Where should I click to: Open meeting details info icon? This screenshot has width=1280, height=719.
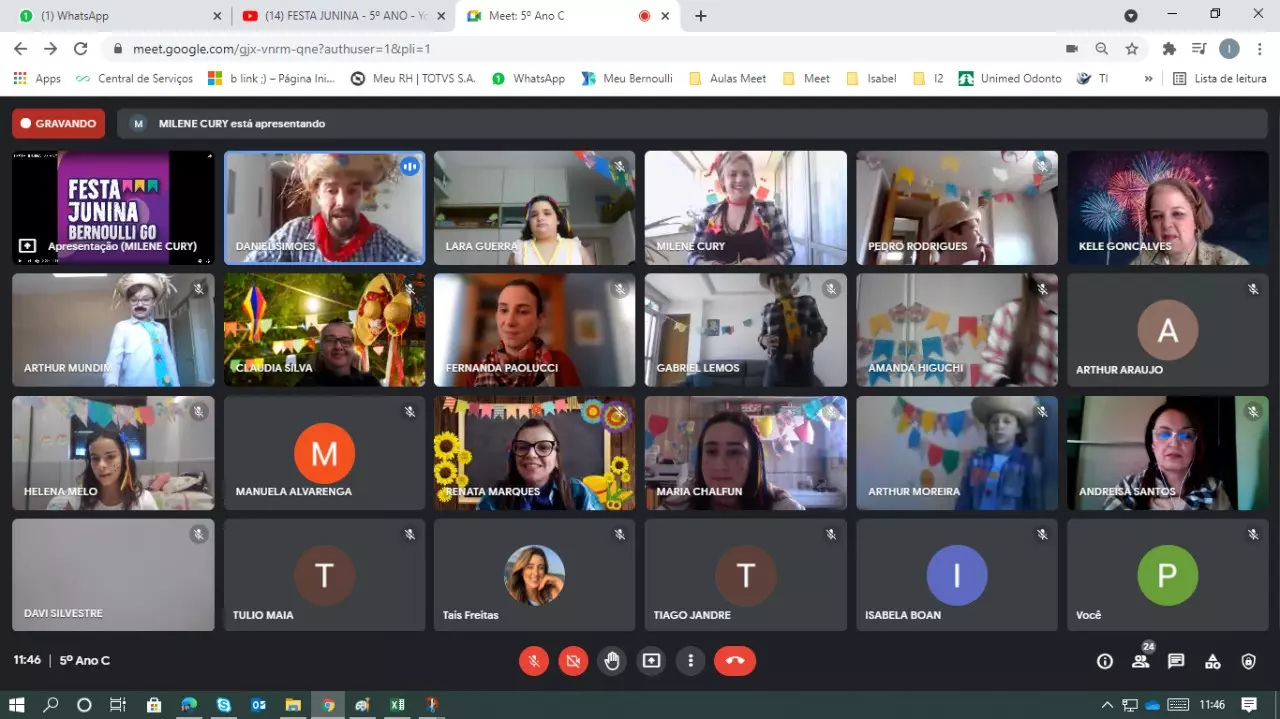coord(1104,661)
